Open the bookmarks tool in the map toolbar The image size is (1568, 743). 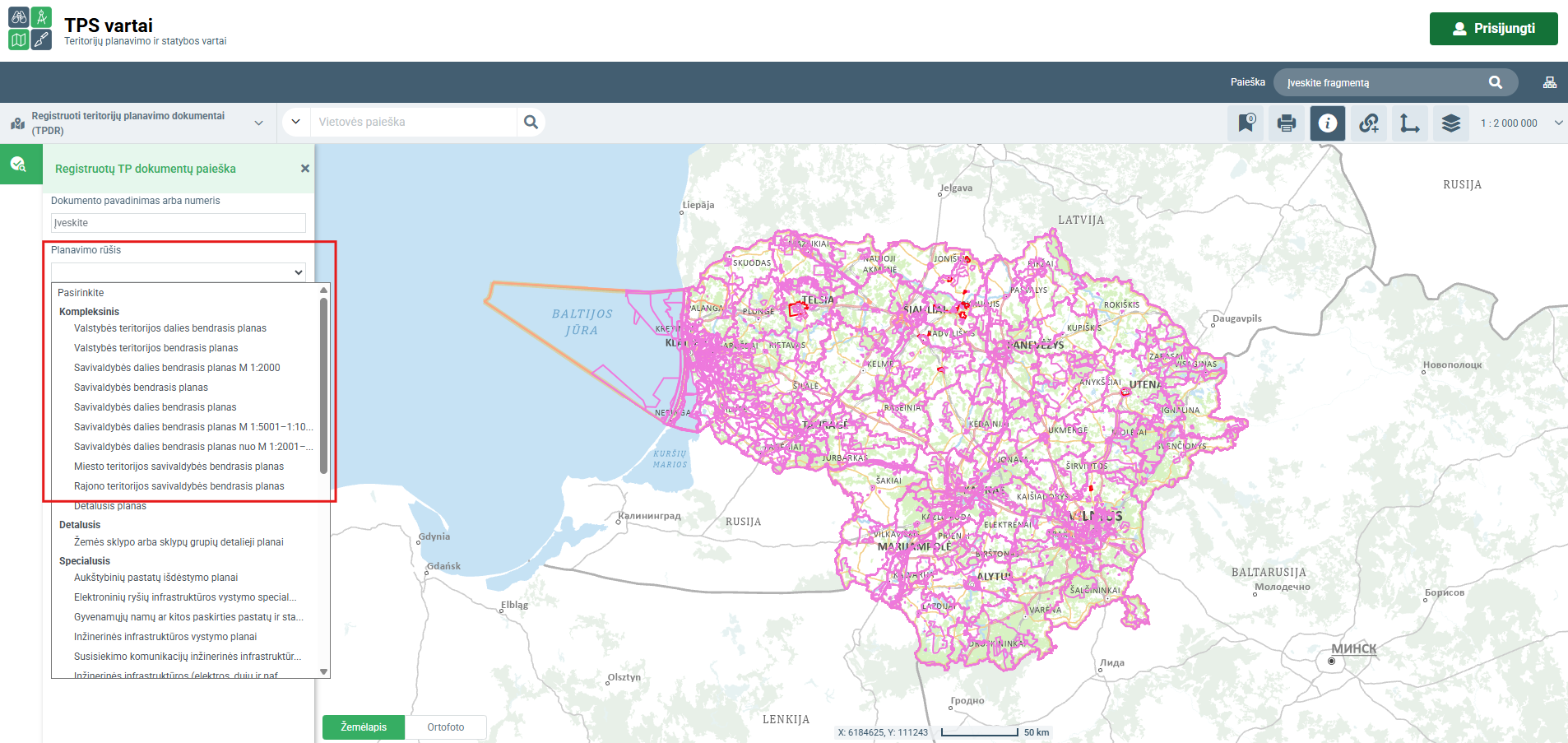1246,123
